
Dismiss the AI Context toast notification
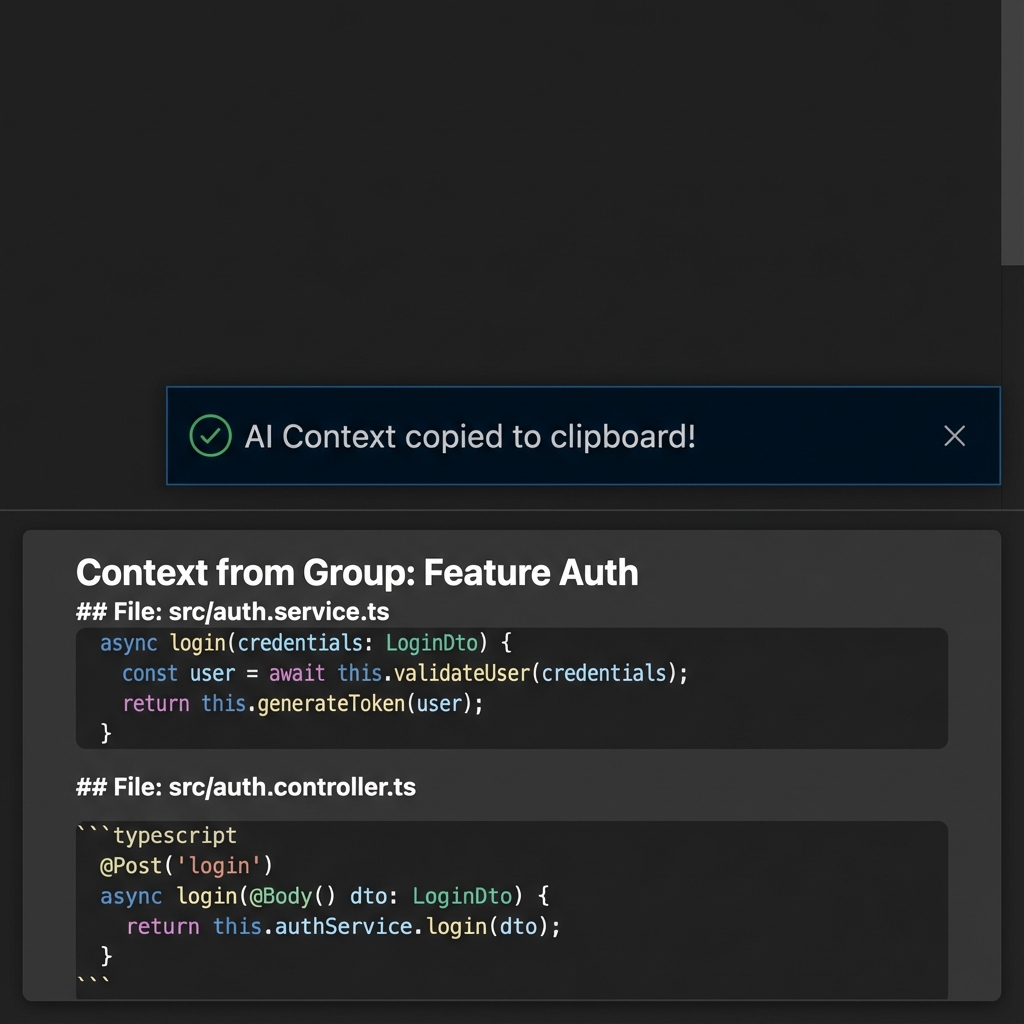[x=954, y=436]
